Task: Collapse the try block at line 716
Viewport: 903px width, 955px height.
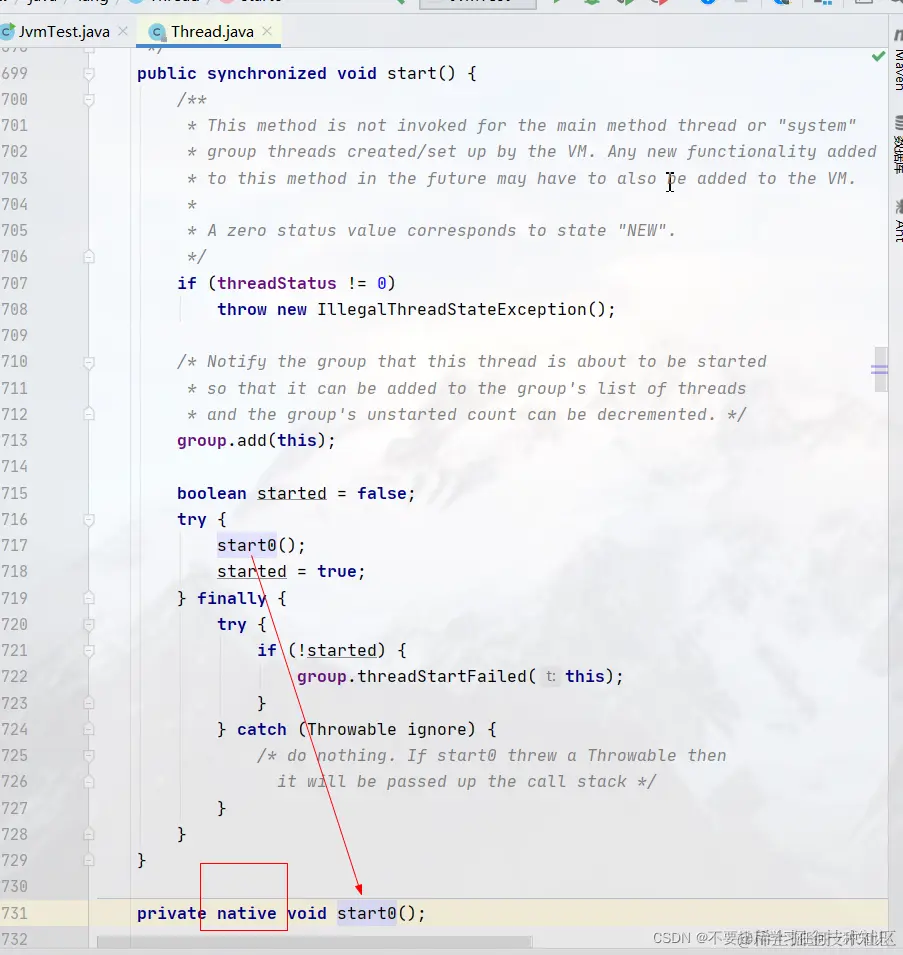Action: [x=89, y=520]
